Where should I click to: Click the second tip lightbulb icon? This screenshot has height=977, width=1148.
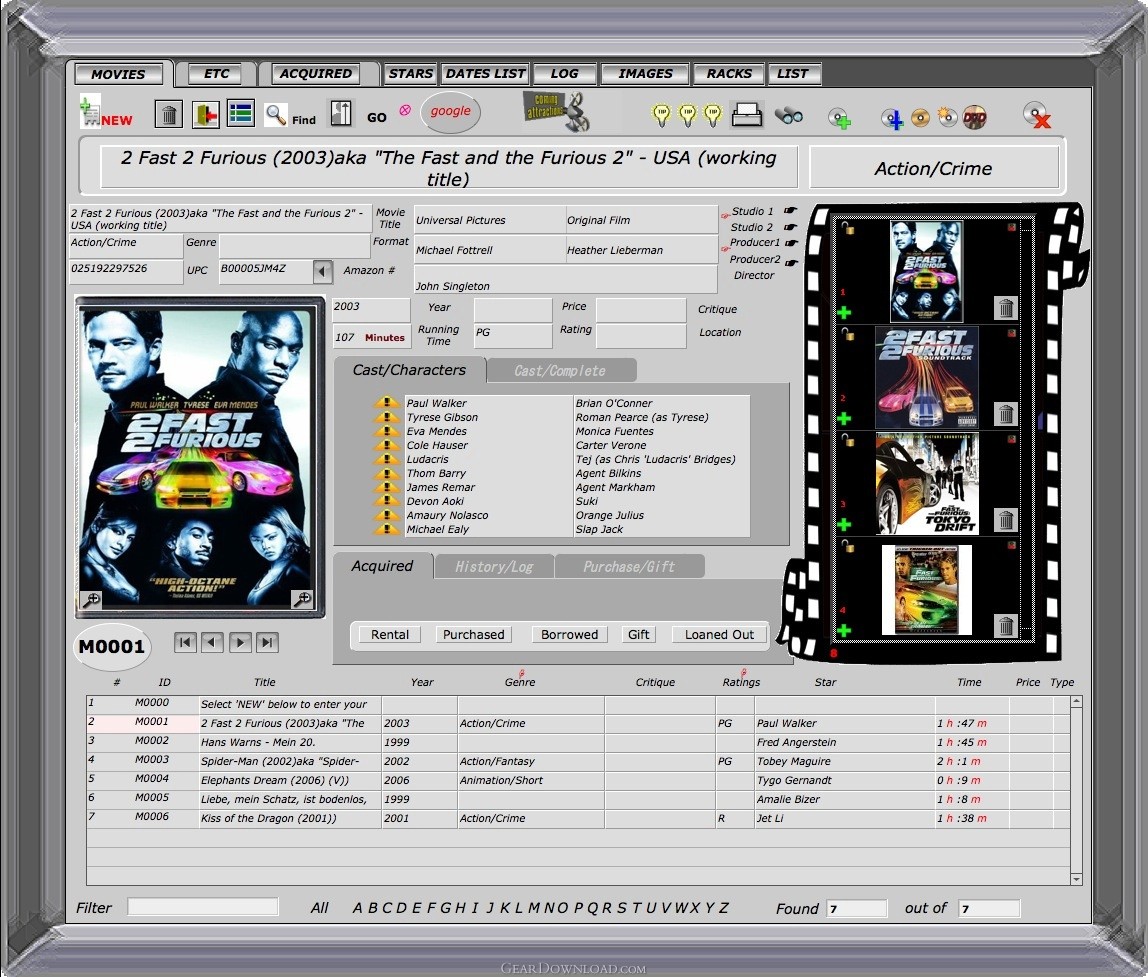tap(687, 115)
